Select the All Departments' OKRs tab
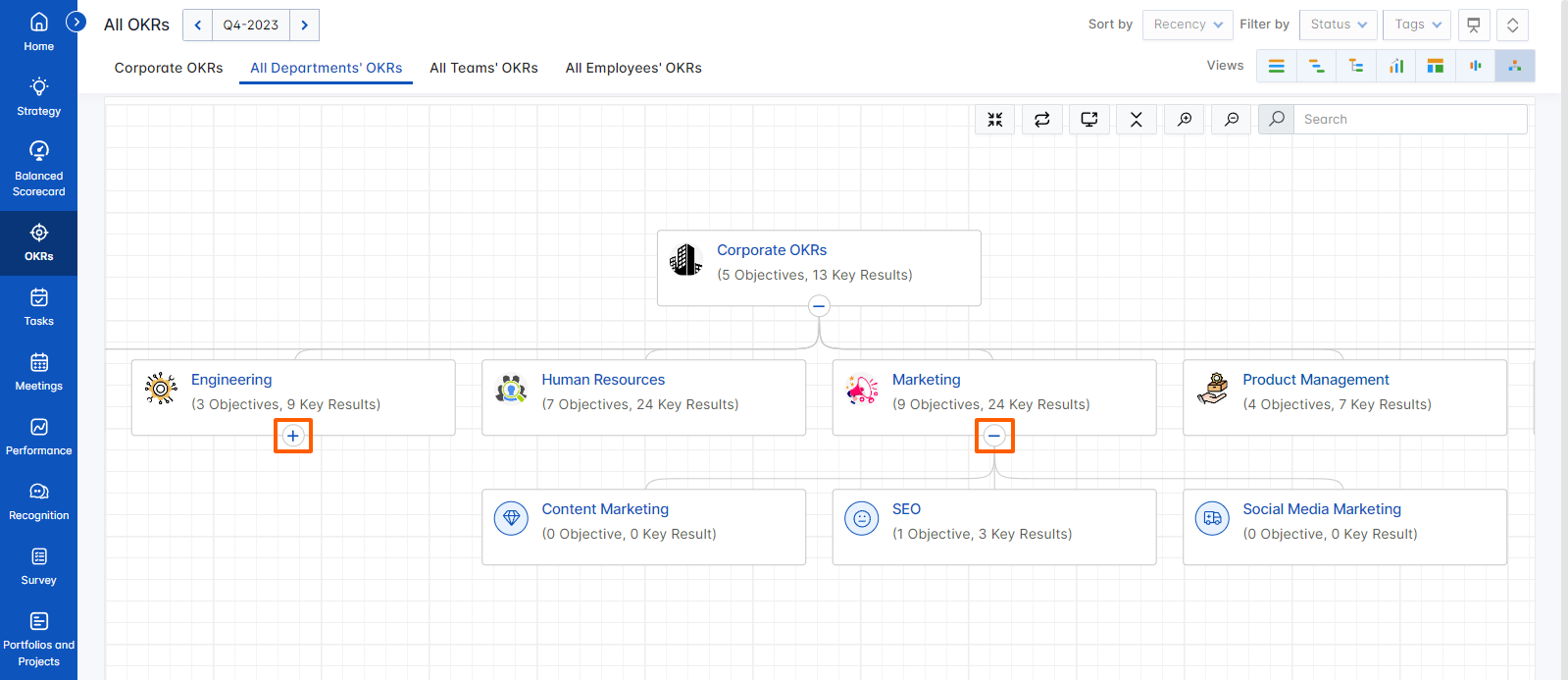Image resolution: width=1568 pixels, height=680 pixels. click(326, 68)
